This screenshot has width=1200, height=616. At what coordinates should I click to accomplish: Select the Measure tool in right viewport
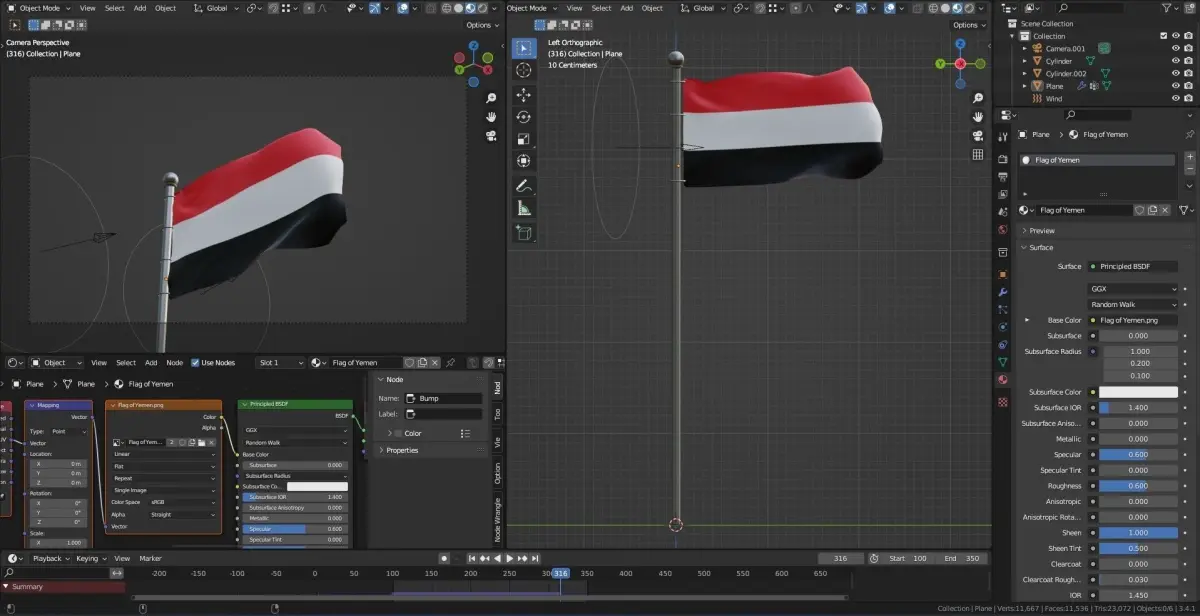click(524, 208)
